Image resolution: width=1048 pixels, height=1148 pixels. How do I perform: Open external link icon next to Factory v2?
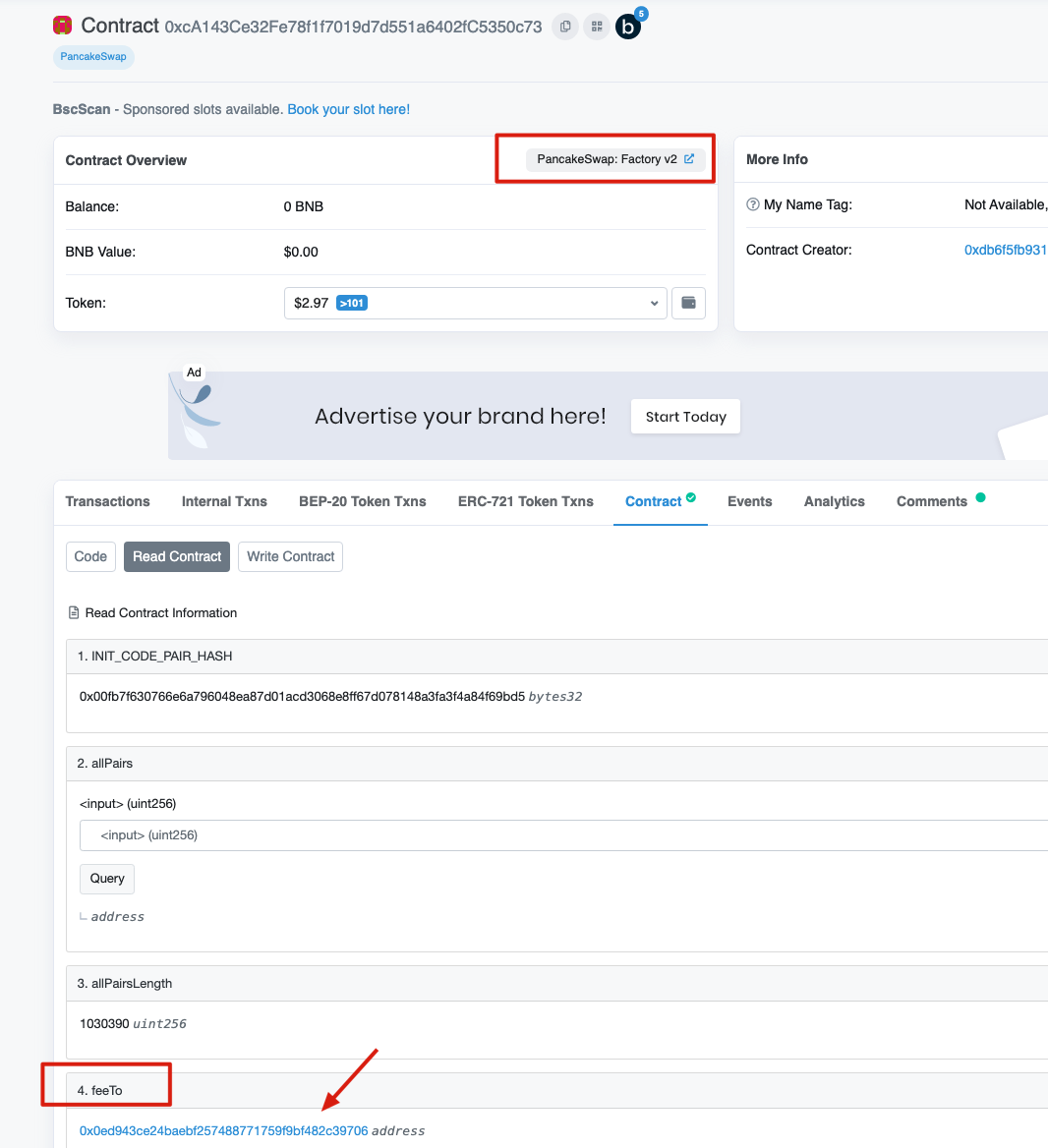coord(689,159)
